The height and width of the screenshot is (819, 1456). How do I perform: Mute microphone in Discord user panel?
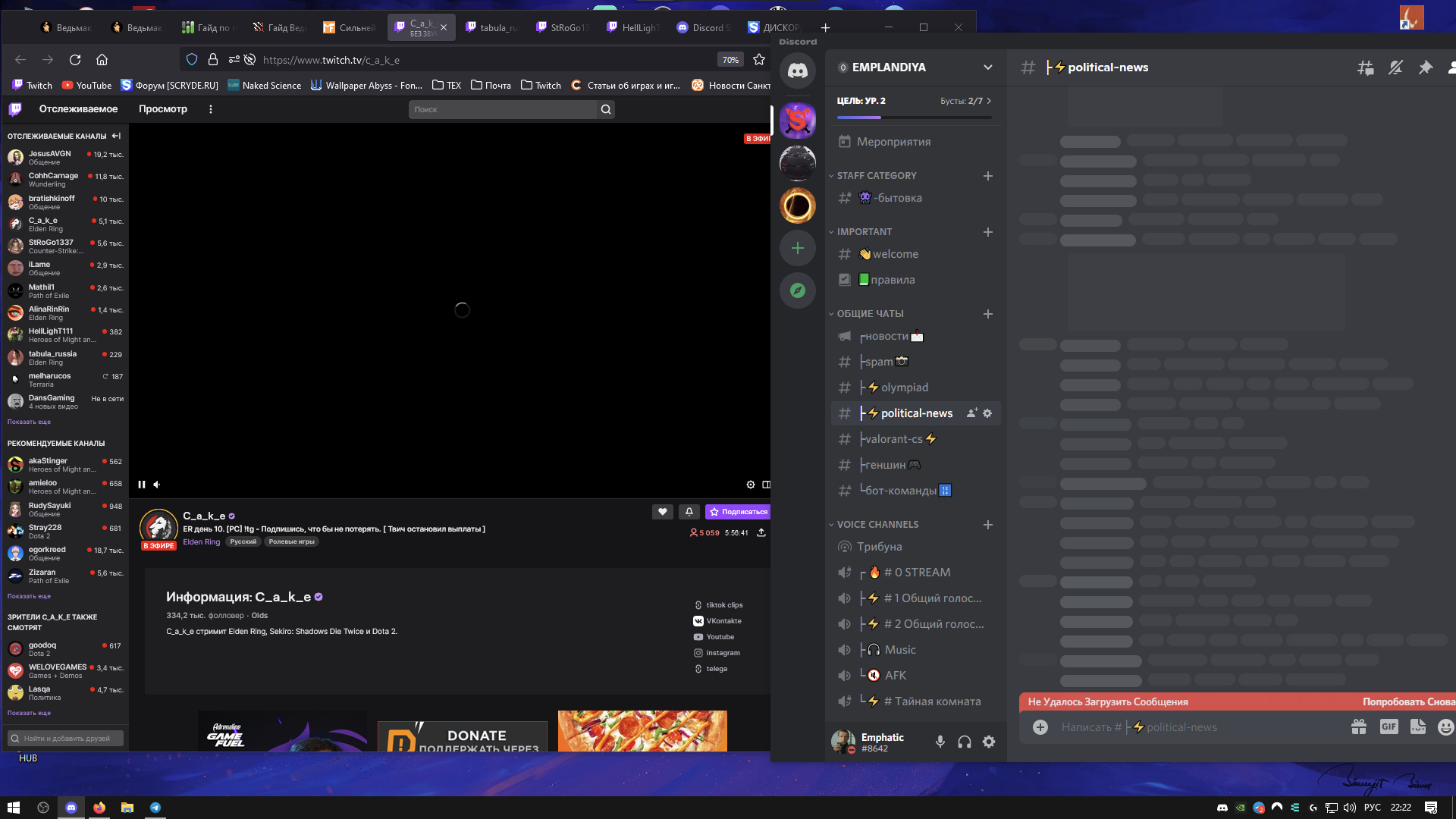[940, 742]
